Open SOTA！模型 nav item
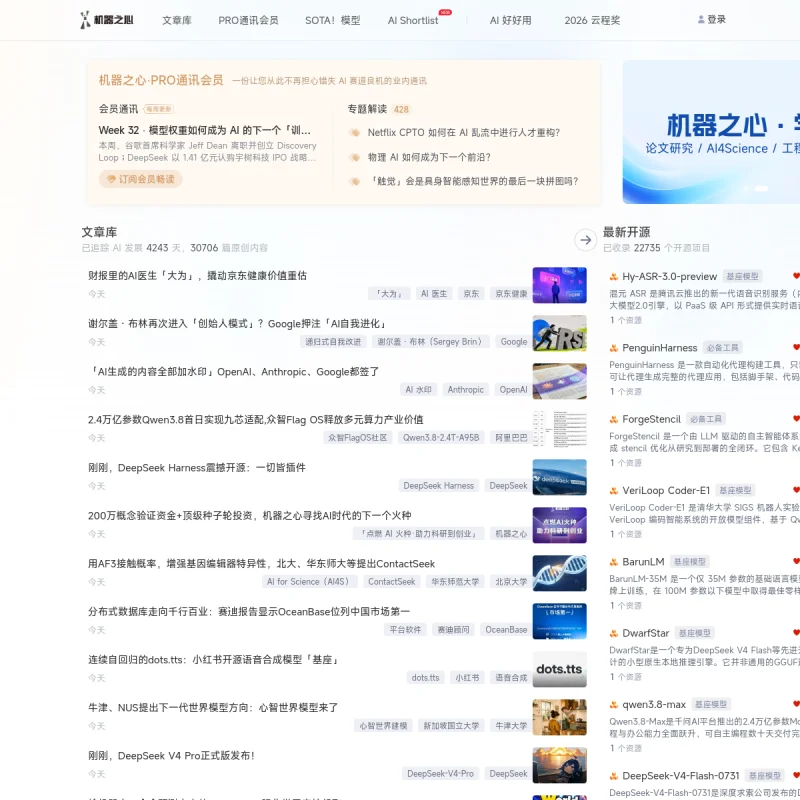Screen dimensions: 800x800 333,20
